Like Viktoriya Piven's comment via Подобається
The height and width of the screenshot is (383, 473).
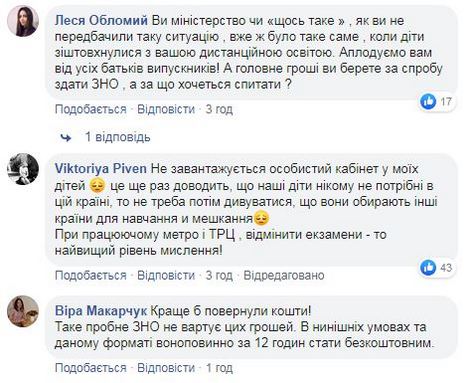pos(91,275)
